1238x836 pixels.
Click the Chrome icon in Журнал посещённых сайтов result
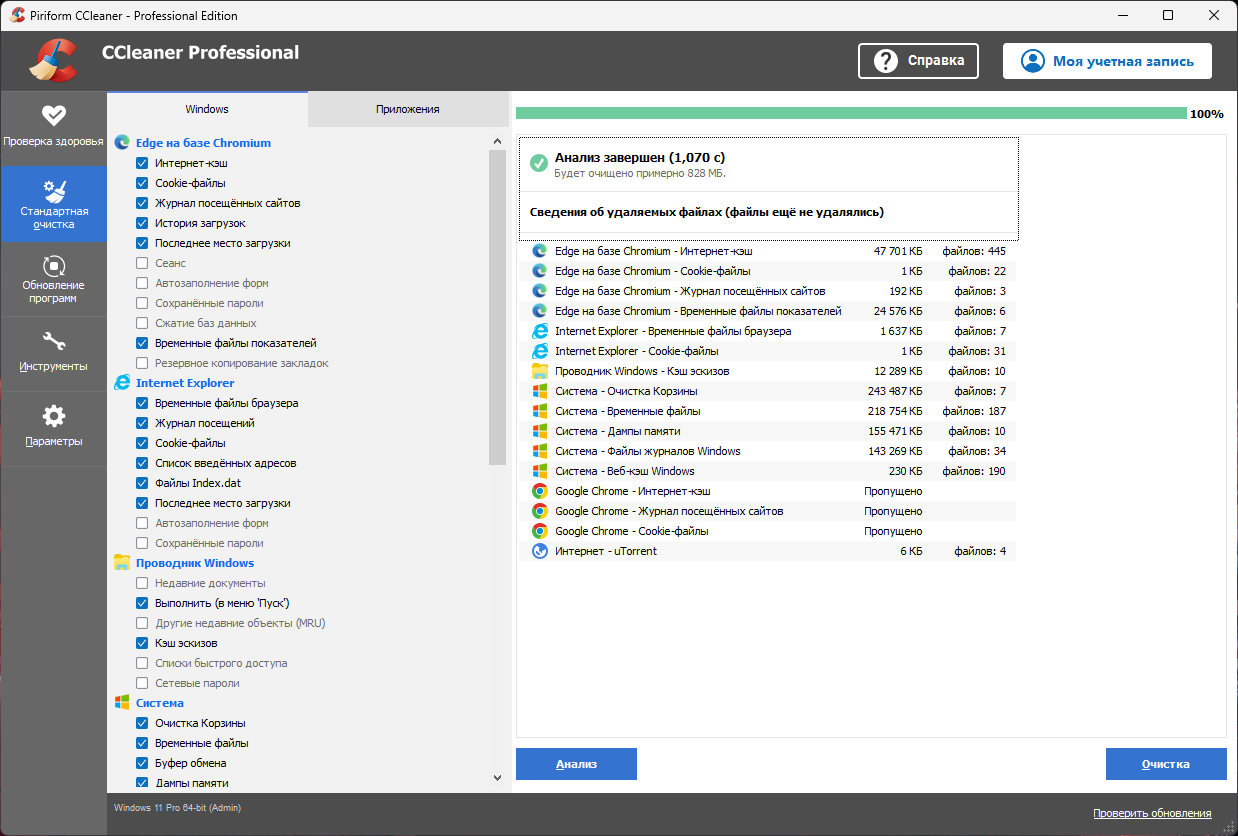click(540, 511)
